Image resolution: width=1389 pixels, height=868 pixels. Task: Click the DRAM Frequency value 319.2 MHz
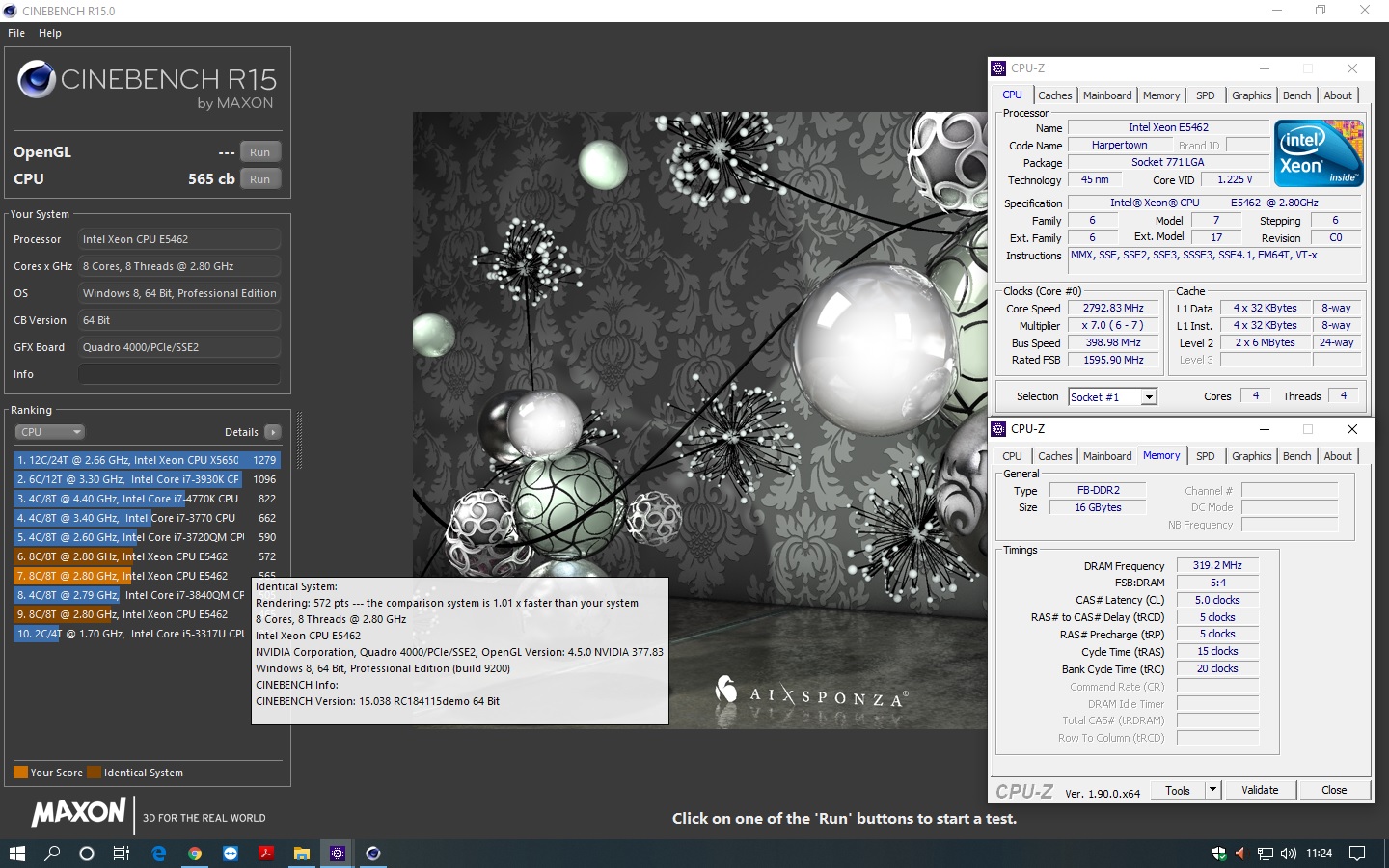tap(1217, 566)
